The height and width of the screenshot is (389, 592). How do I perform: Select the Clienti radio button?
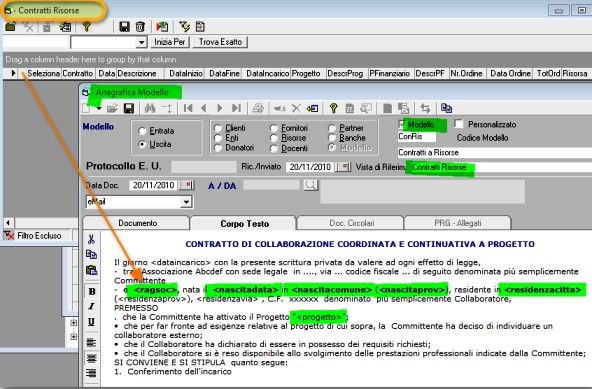coord(218,128)
